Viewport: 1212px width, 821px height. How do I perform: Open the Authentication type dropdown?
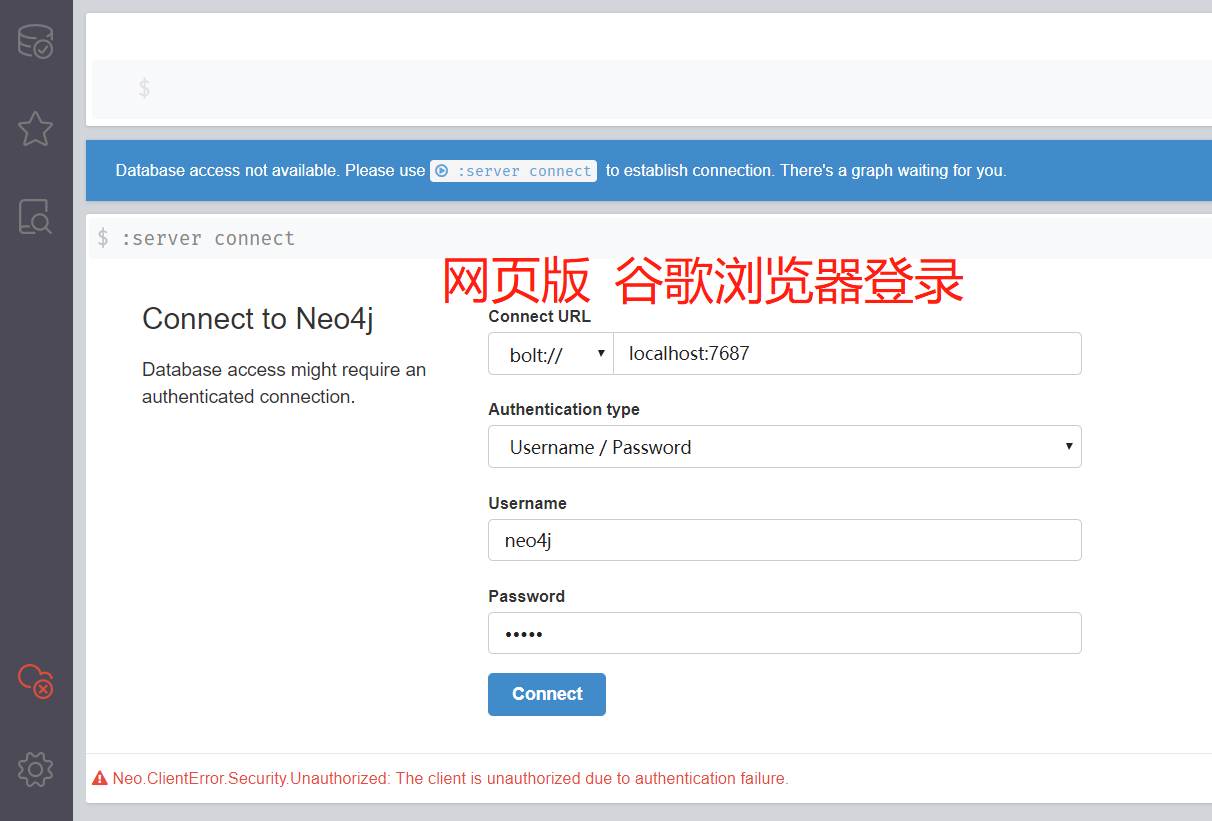point(785,447)
